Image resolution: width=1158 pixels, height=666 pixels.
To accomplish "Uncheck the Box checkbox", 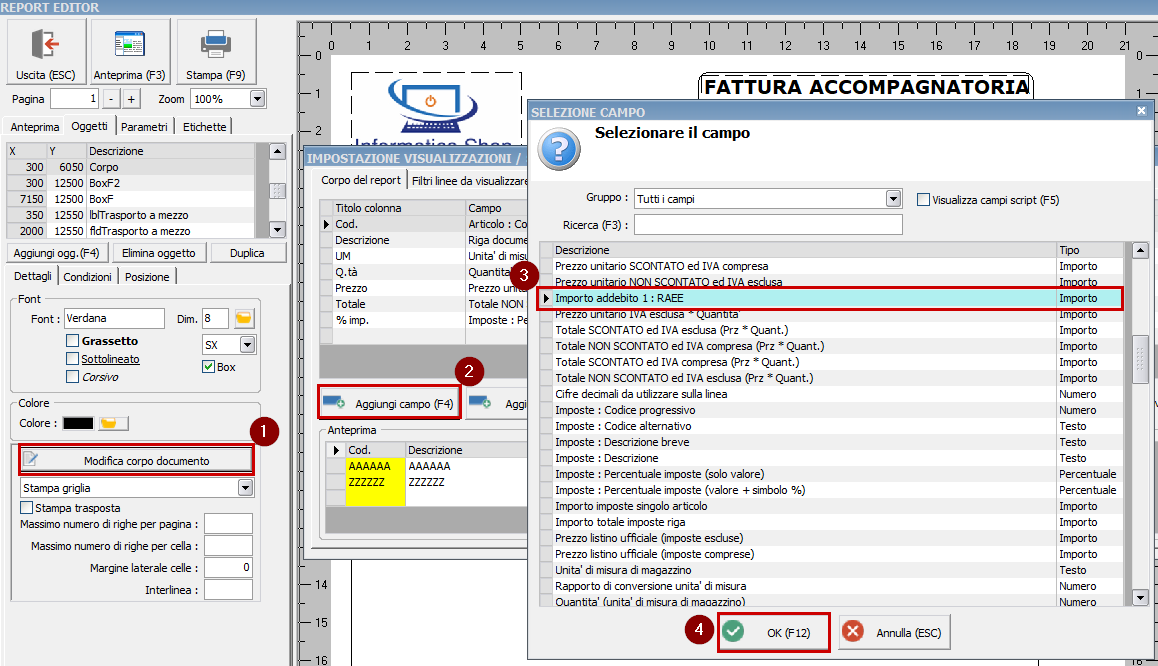I will tap(208, 366).
